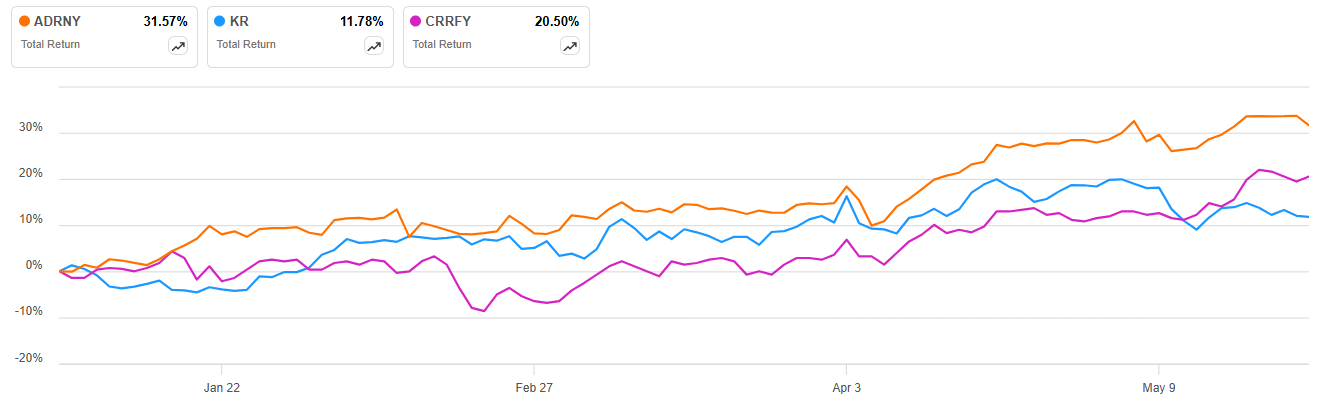Viewport: 1323px width, 418px height.
Task: Click the CRRFY trend chart icon
Action: 570,46
